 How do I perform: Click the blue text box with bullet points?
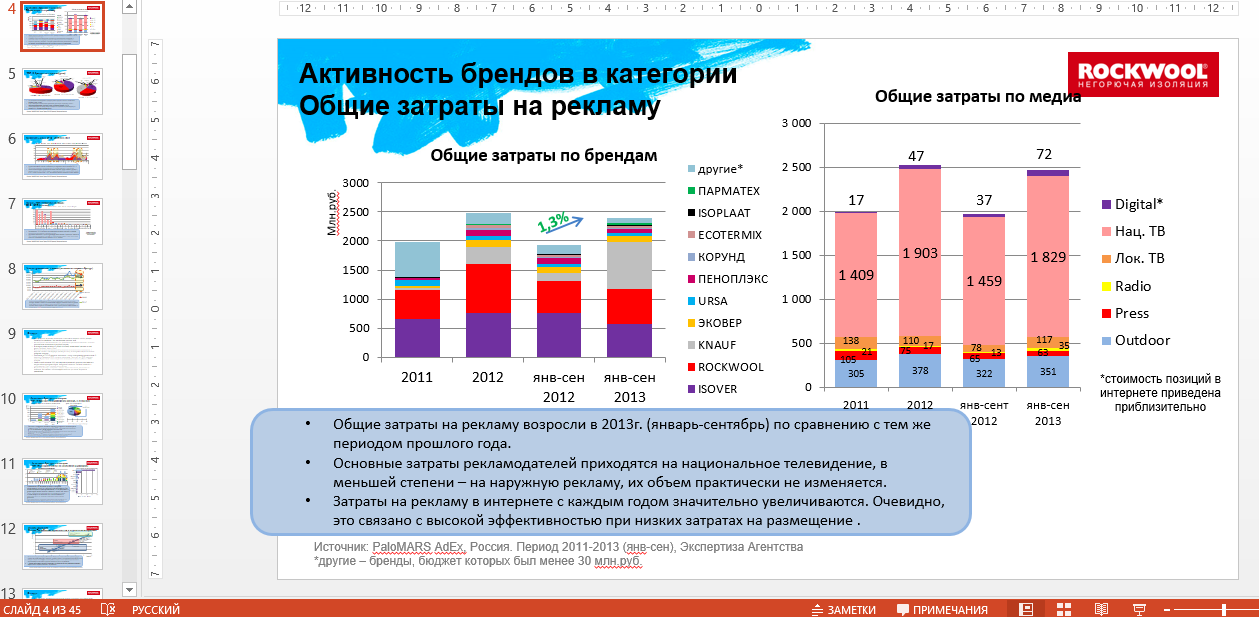pyautogui.click(x=611, y=472)
